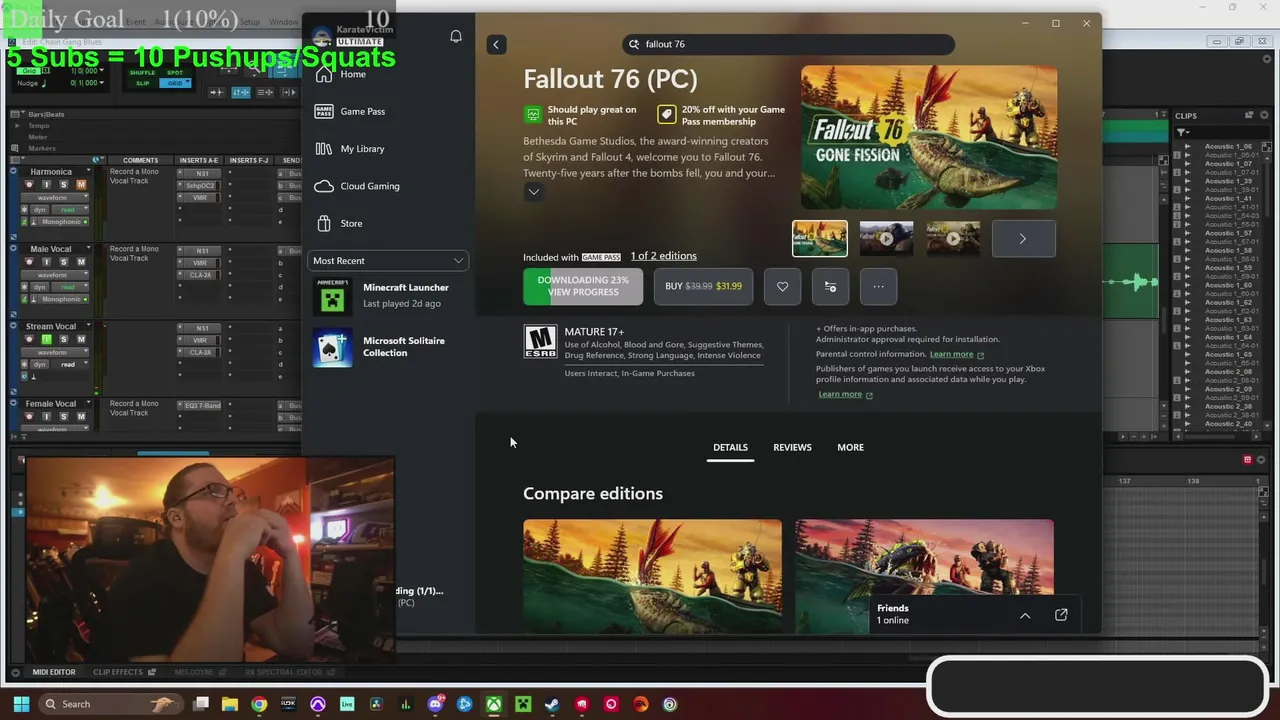Open File Explorer from taskbar
1280x720 pixels.
coord(229,704)
